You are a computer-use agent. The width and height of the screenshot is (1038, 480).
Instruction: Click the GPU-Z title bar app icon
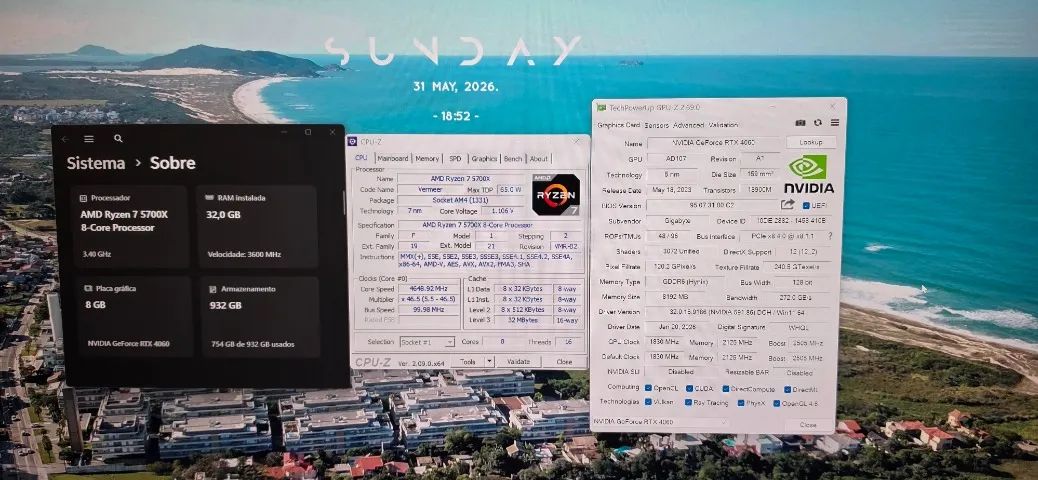[602, 107]
